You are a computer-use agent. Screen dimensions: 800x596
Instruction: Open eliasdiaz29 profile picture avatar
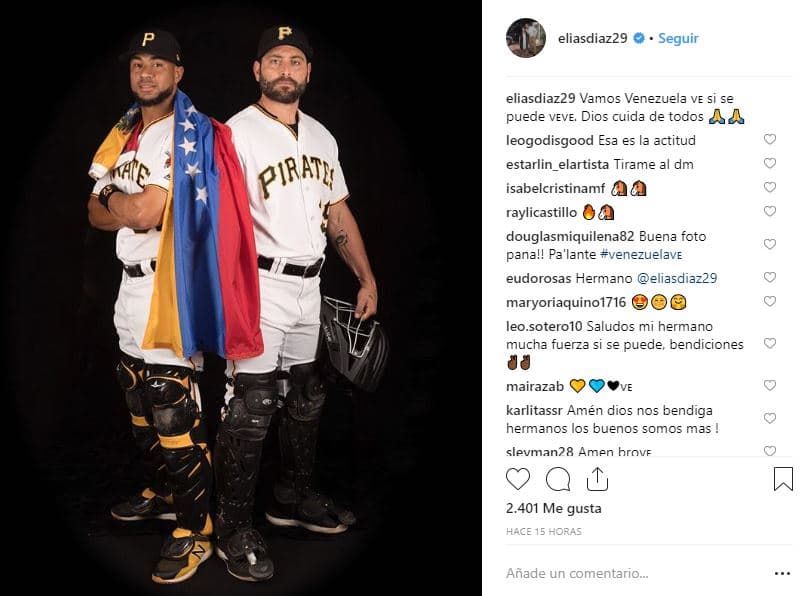(526, 38)
